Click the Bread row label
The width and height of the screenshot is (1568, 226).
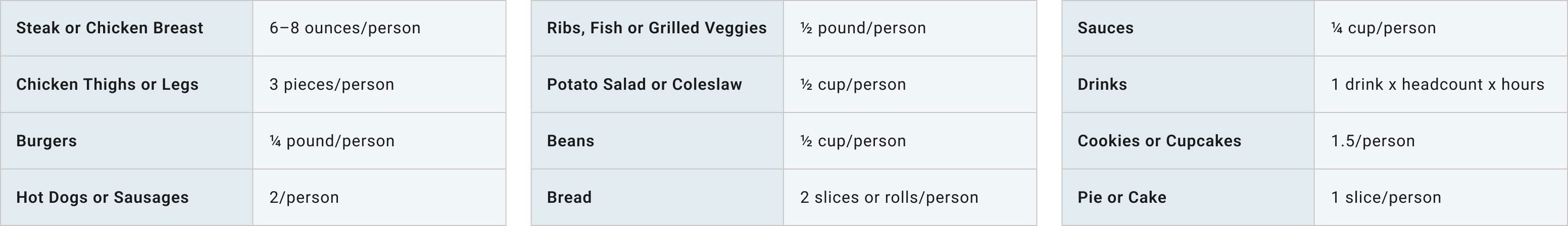(x=569, y=197)
